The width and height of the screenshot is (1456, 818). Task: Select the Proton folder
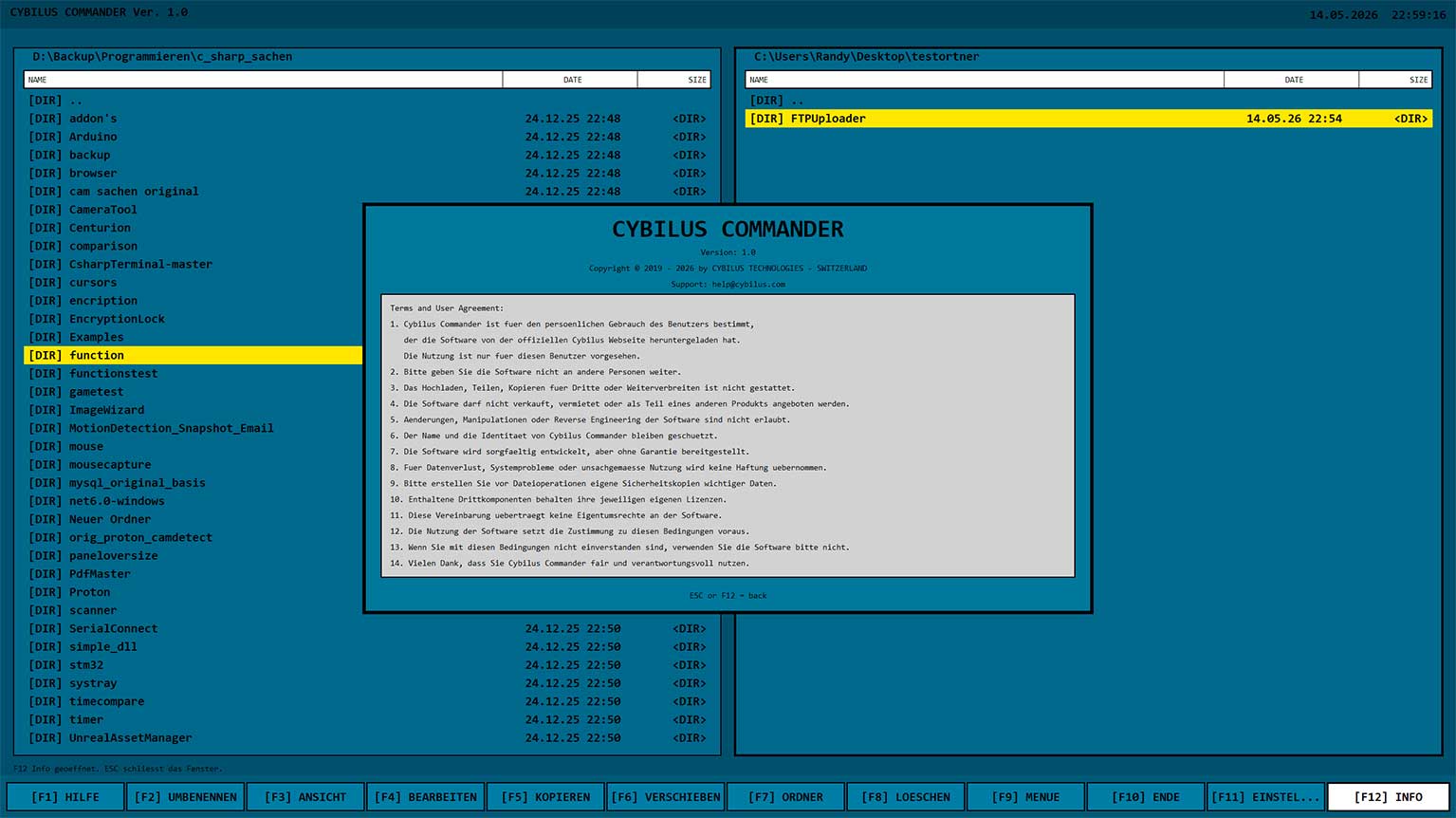pos(194,592)
